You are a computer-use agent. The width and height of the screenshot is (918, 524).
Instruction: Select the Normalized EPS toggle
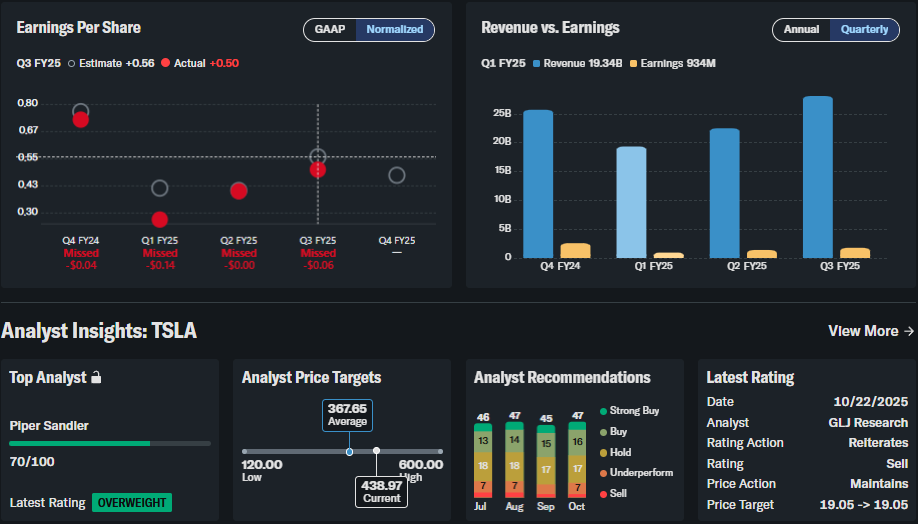(395, 30)
